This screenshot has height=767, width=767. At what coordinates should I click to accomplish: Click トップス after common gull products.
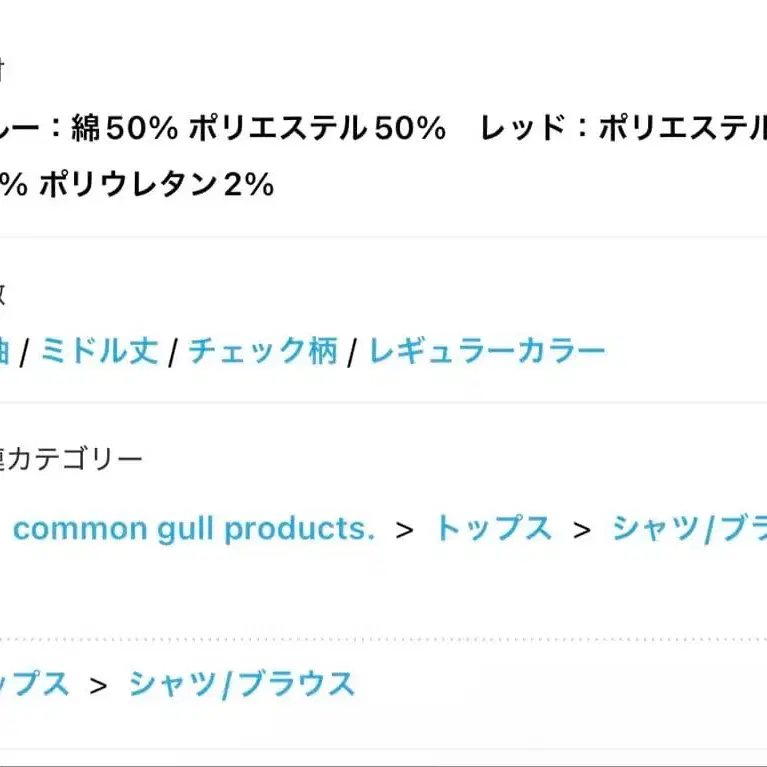[494, 528]
